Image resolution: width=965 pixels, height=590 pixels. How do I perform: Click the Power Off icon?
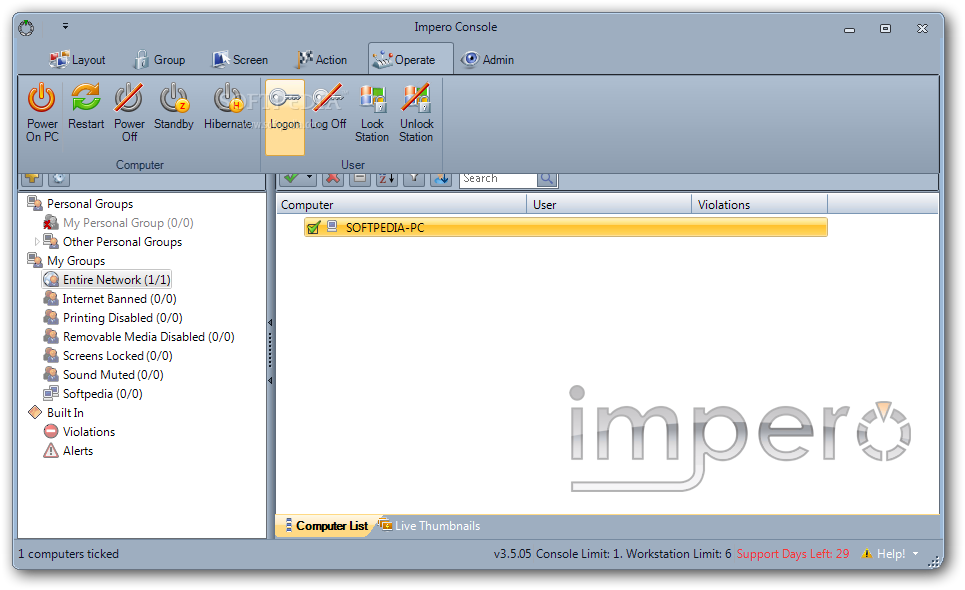point(129,98)
